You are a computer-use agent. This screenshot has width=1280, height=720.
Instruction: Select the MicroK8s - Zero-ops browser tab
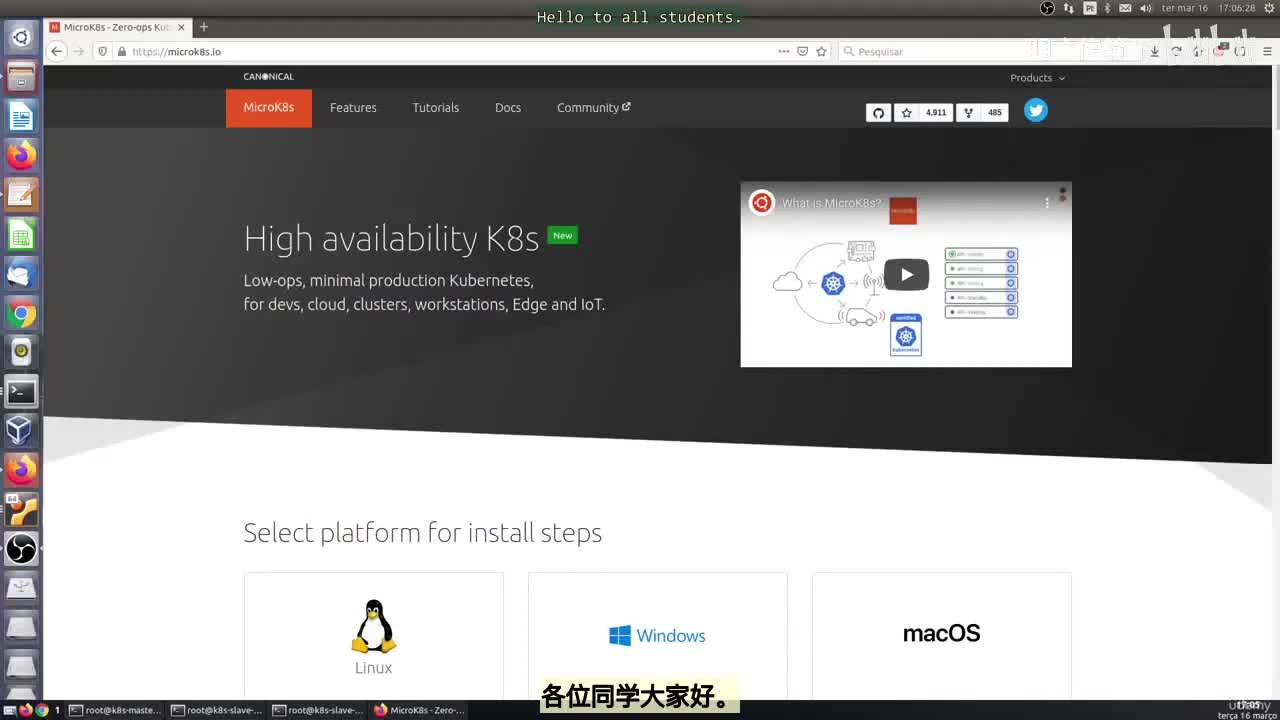pyautogui.click(x=117, y=27)
